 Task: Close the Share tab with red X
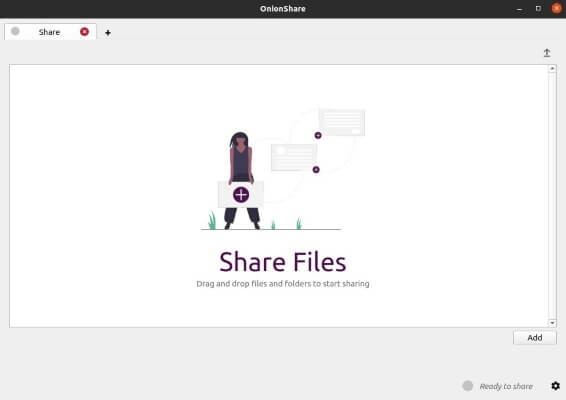click(x=84, y=32)
